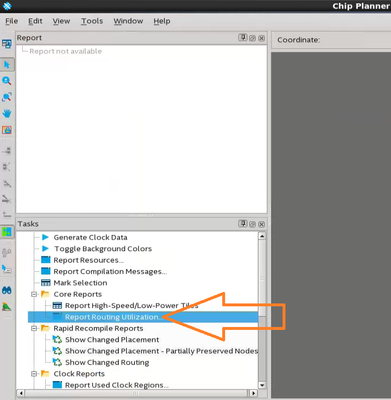
Task: Click the cursor with tooltip icon
Action: click(x=7, y=269)
